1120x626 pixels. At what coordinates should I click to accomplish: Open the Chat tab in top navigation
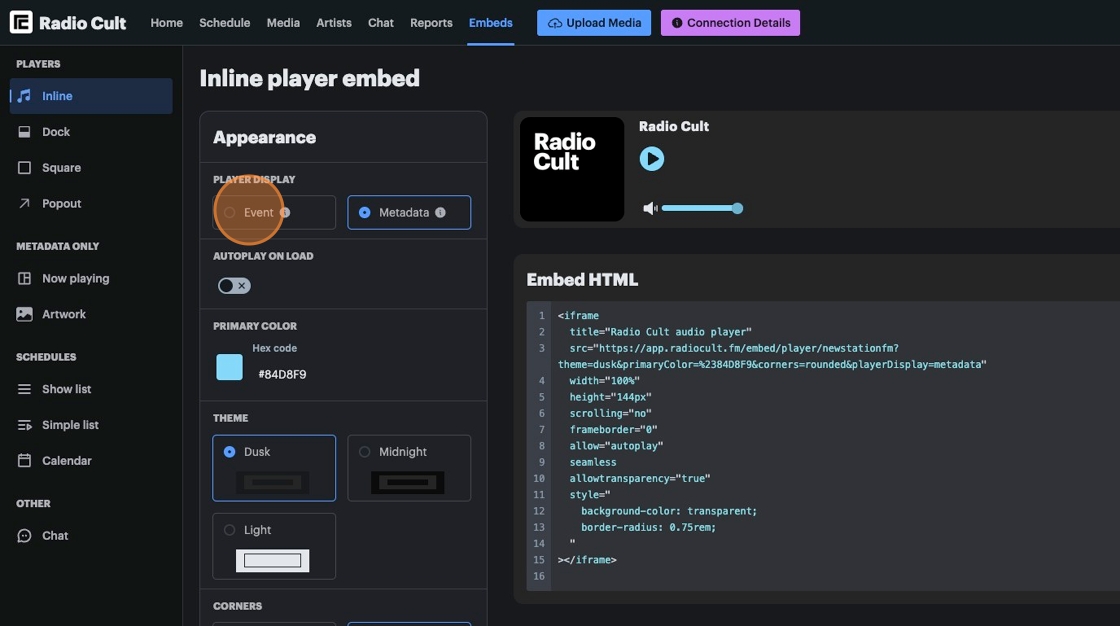pyautogui.click(x=381, y=23)
